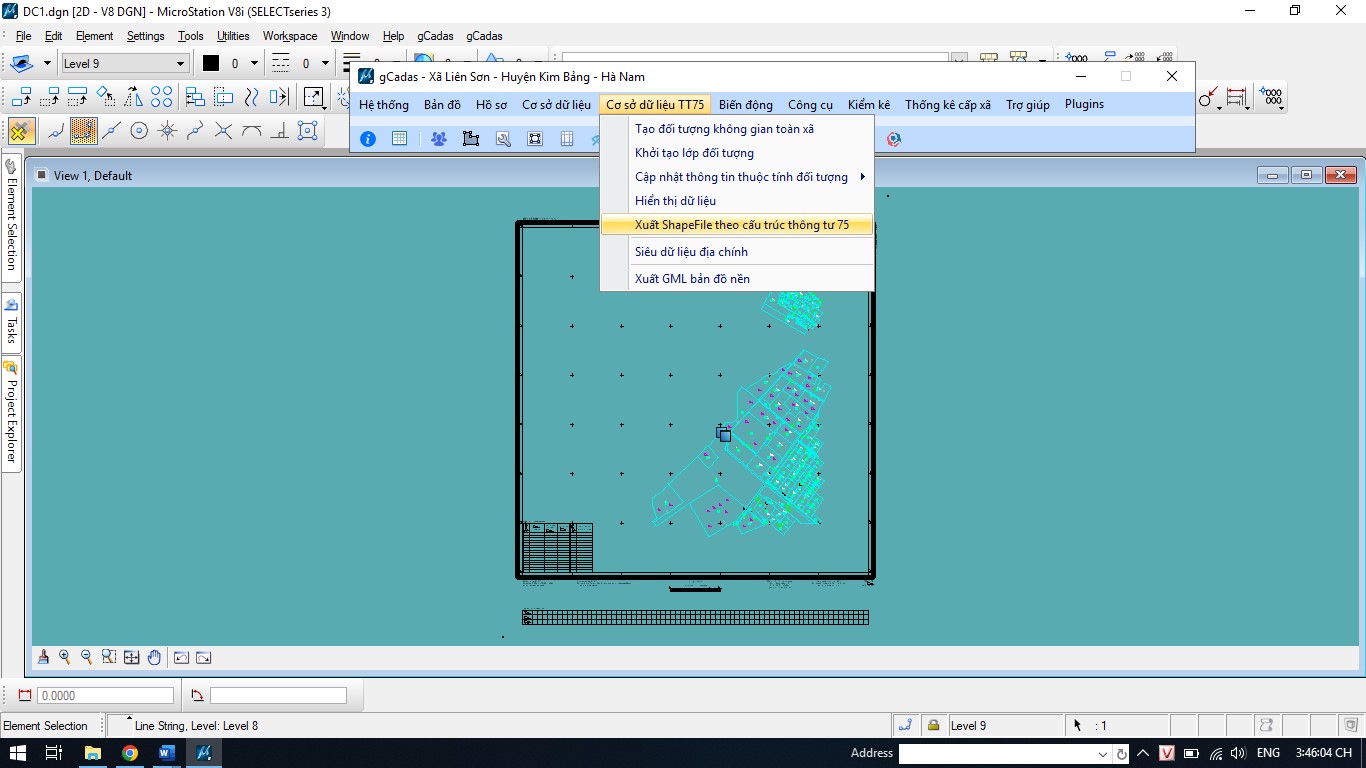Select 'Xuất ShapeFile theo cấu trúc thông tư 75'
The height and width of the screenshot is (768, 1366).
741,225
